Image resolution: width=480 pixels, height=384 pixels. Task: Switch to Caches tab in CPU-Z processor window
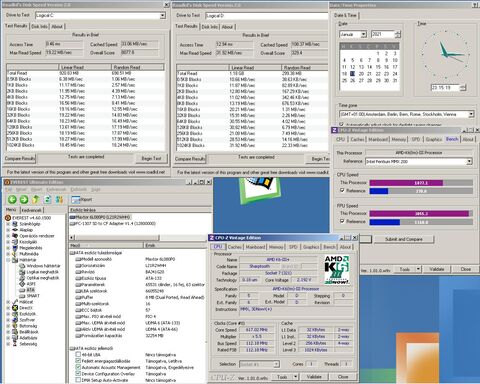coord(235,247)
